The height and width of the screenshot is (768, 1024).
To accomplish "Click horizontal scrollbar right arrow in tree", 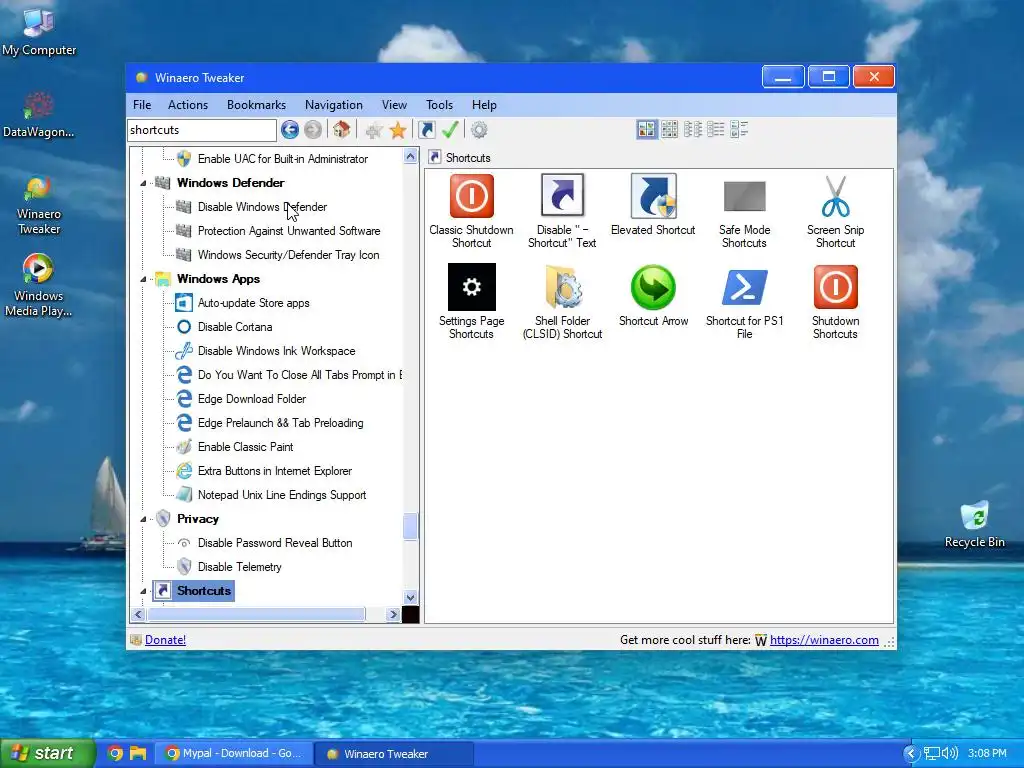I will coord(392,615).
